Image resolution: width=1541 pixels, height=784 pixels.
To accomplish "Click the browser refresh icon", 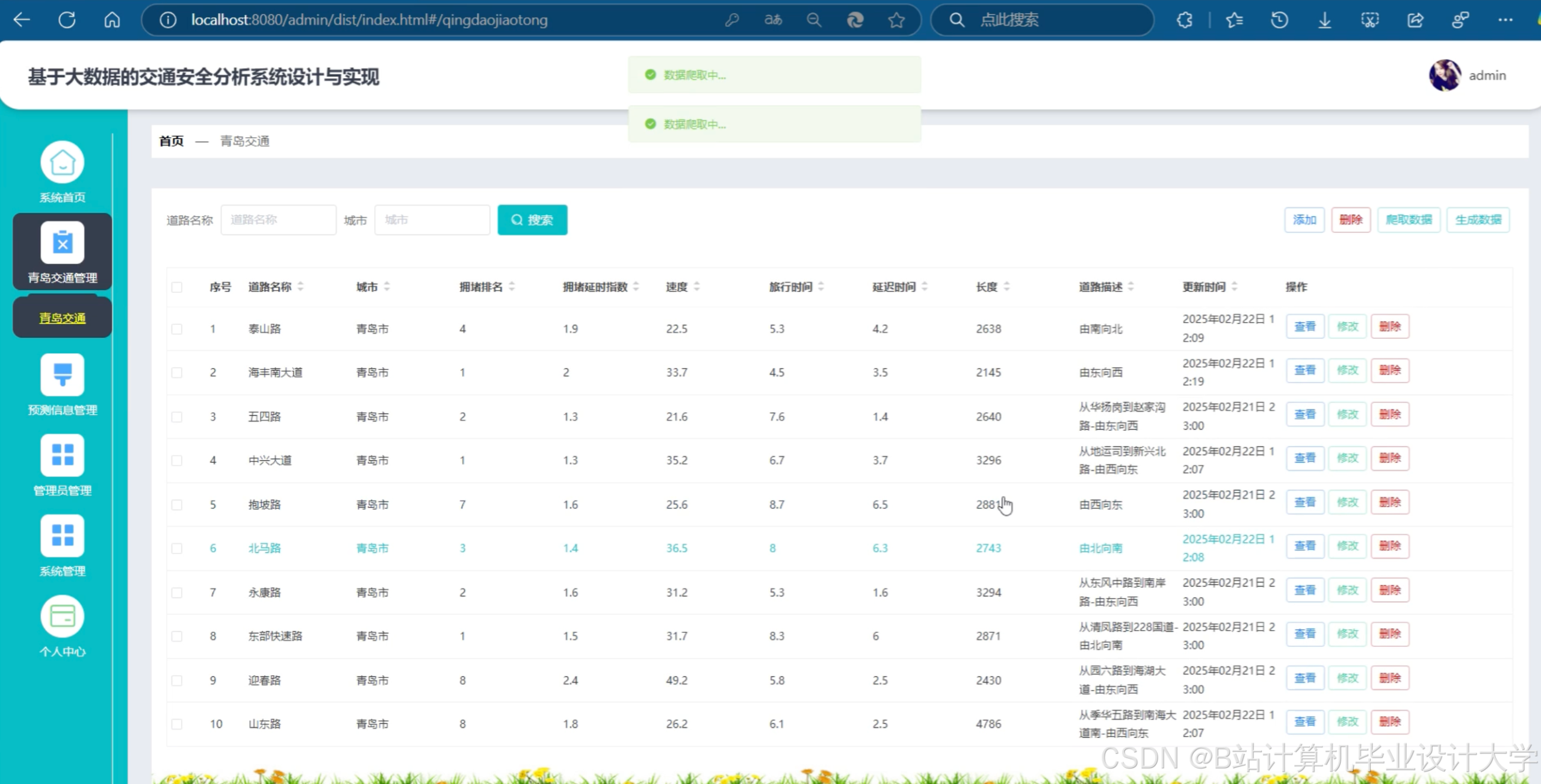I will tap(67, 19).
